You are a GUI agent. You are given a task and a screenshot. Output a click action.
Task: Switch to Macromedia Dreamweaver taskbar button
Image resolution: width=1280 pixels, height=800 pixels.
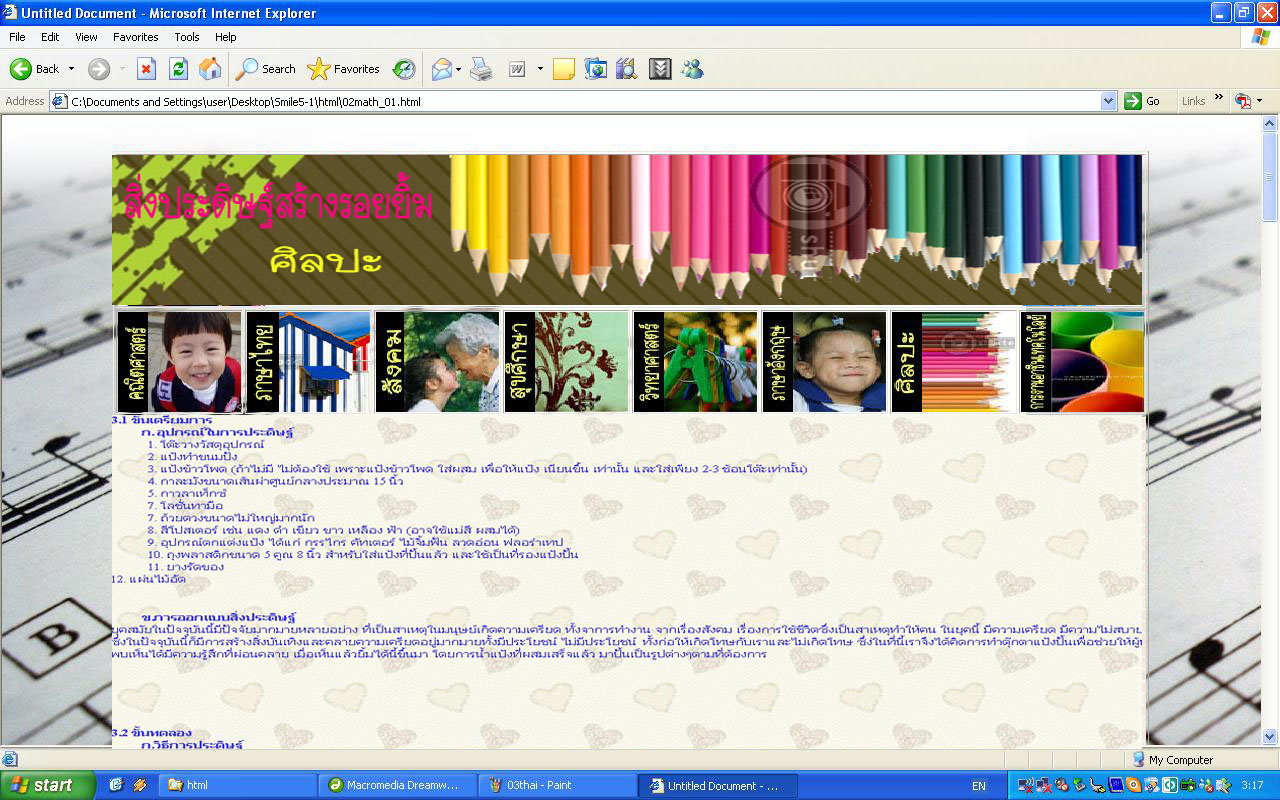pos(398,785)
